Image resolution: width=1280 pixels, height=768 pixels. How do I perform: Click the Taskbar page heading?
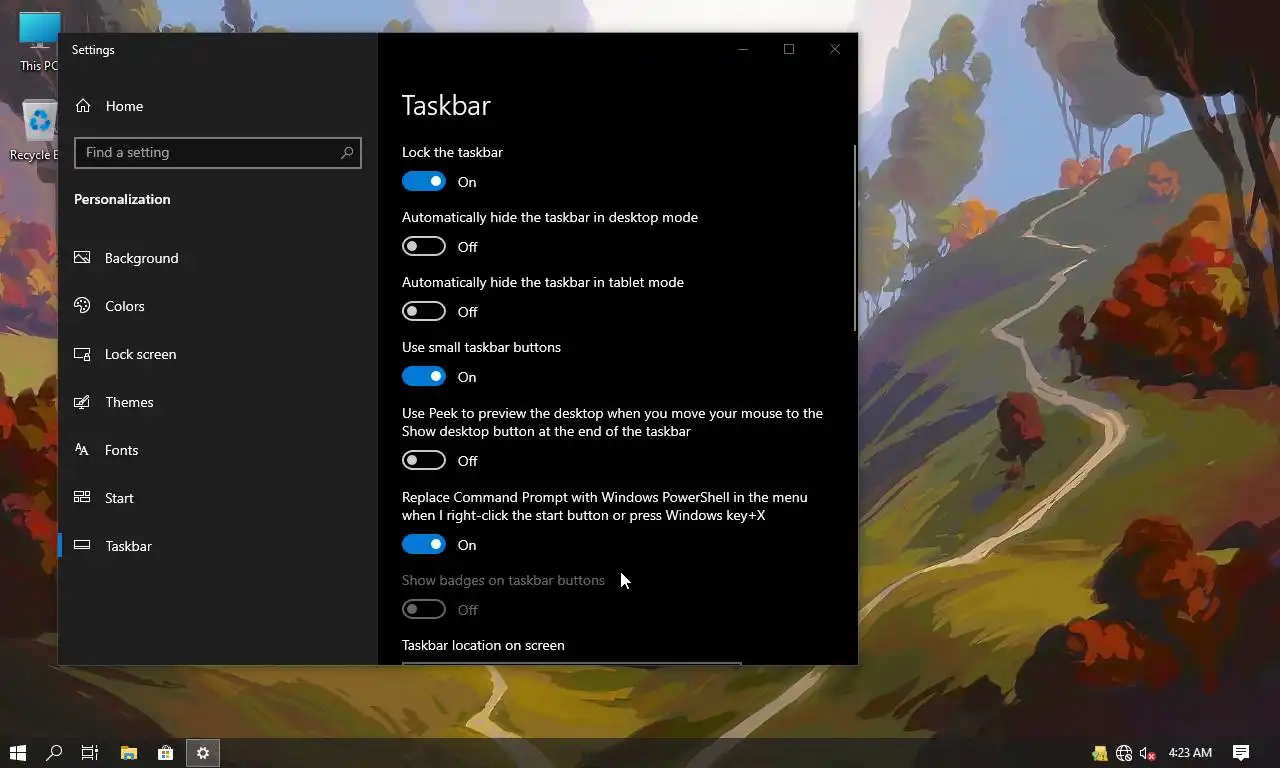point(446,106)
